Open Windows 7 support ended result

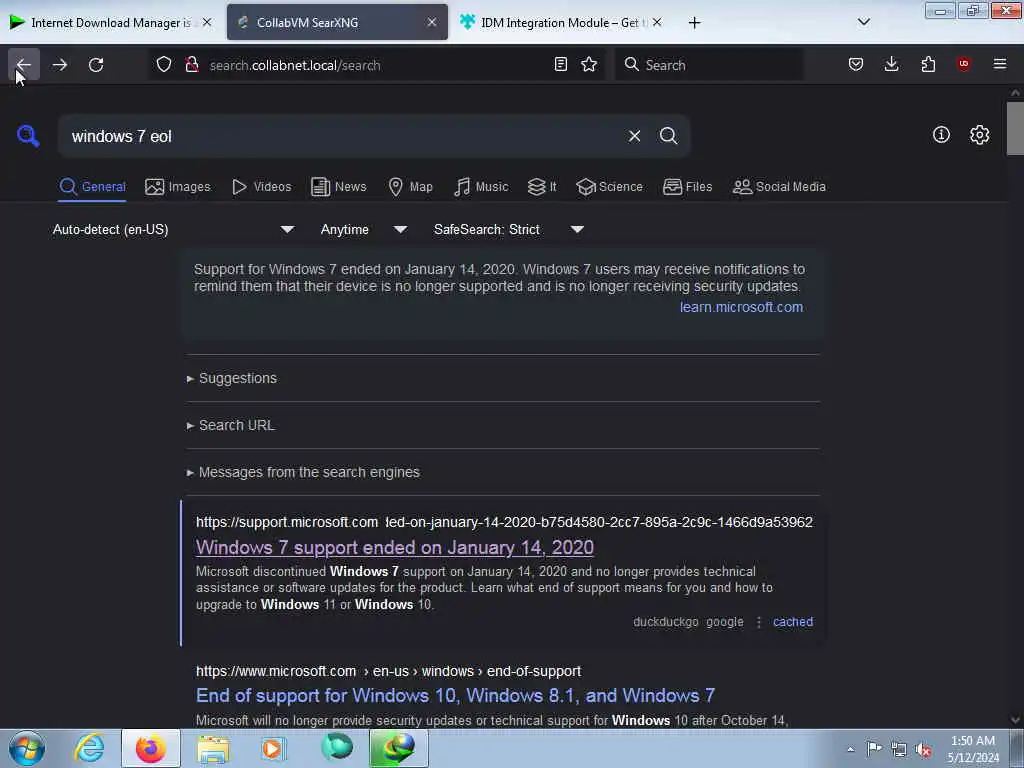(x=394, y=547)
